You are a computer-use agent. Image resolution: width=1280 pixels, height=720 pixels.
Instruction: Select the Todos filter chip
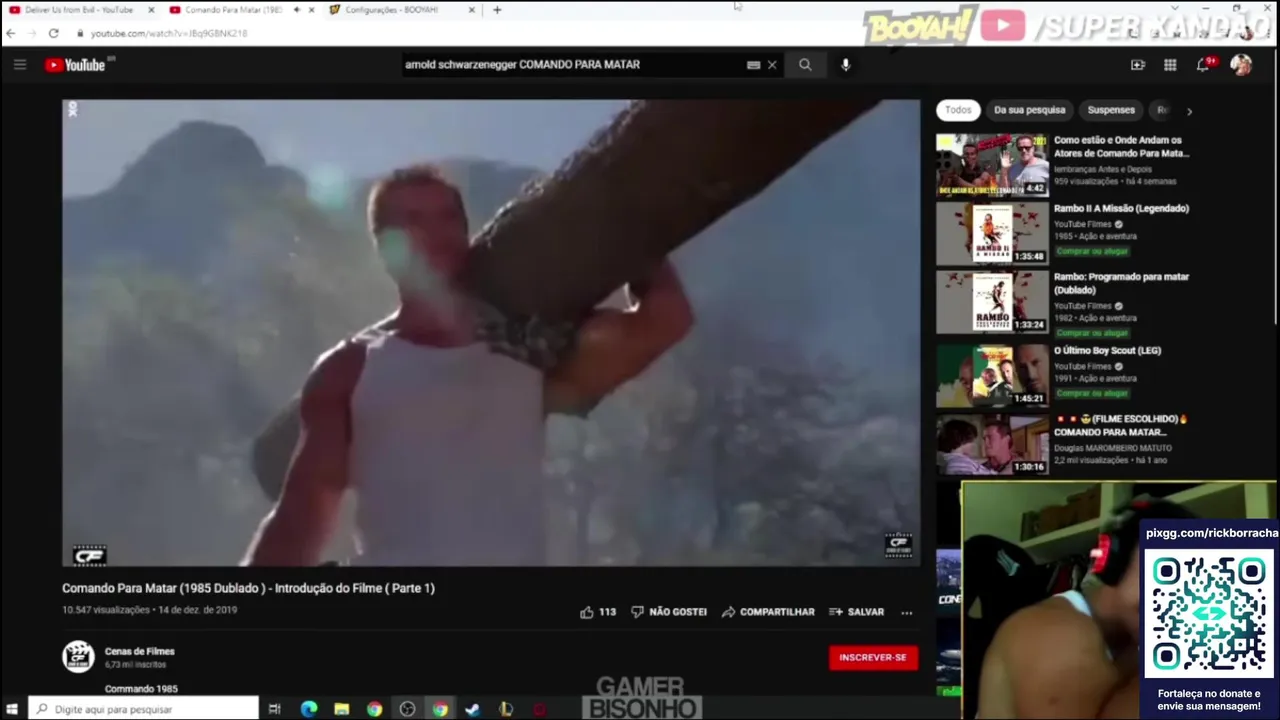tap(958, 110)
